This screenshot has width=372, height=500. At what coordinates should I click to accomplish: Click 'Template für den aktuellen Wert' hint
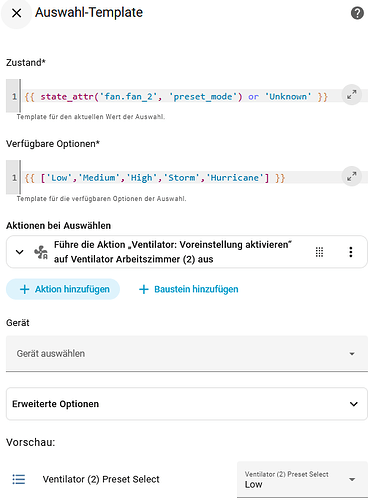91,117
